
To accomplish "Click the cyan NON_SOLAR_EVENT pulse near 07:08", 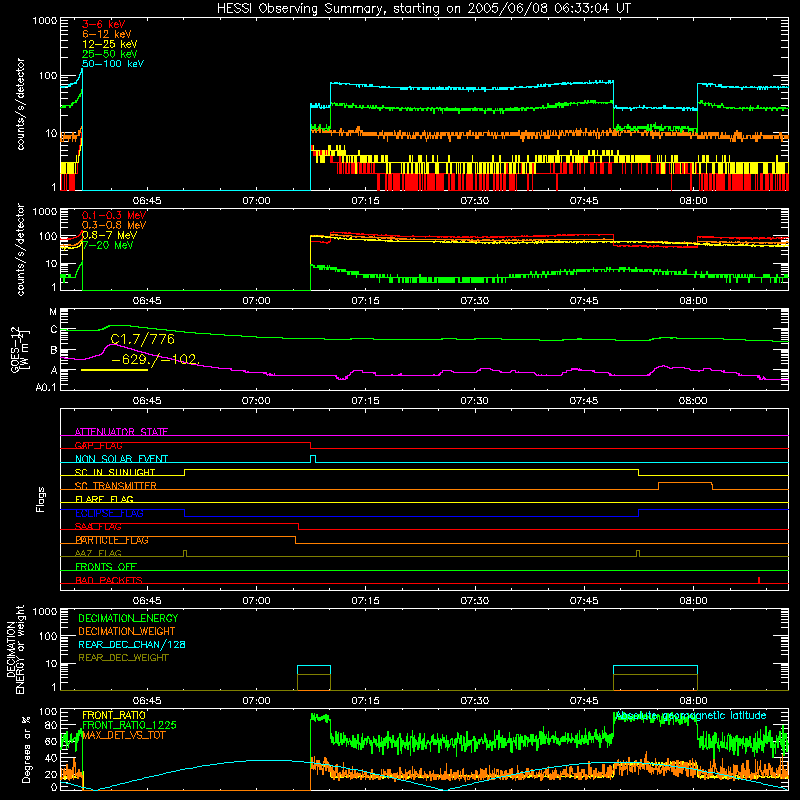I will point(313,459).
